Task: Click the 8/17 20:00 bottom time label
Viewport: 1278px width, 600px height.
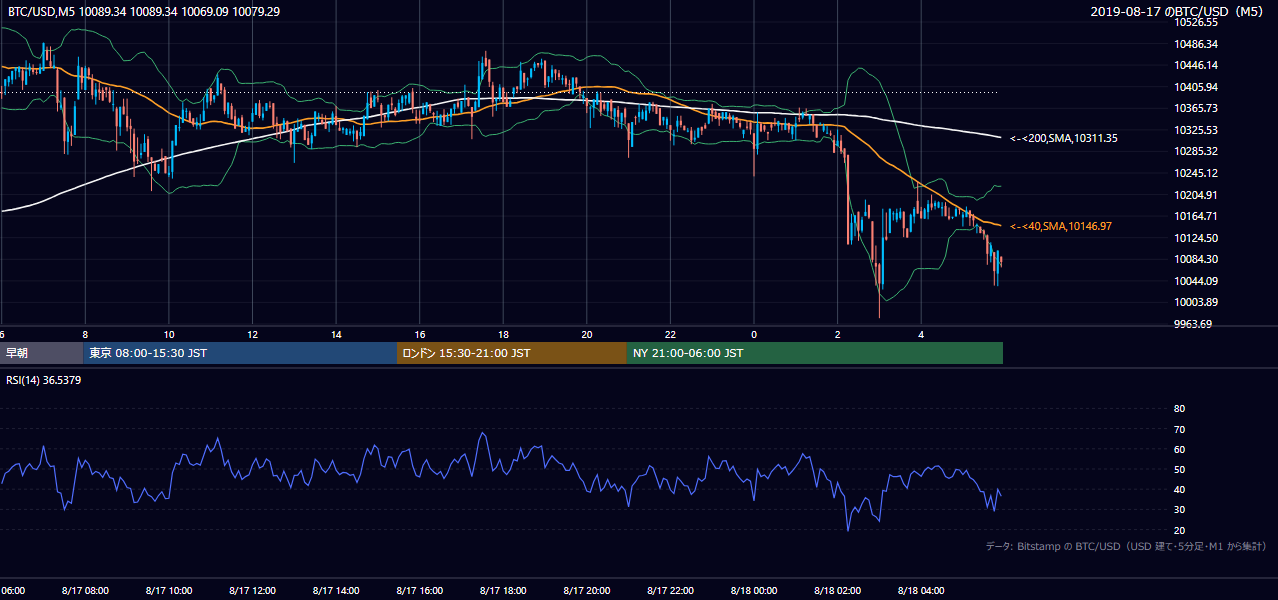Action: pos(587,591)
